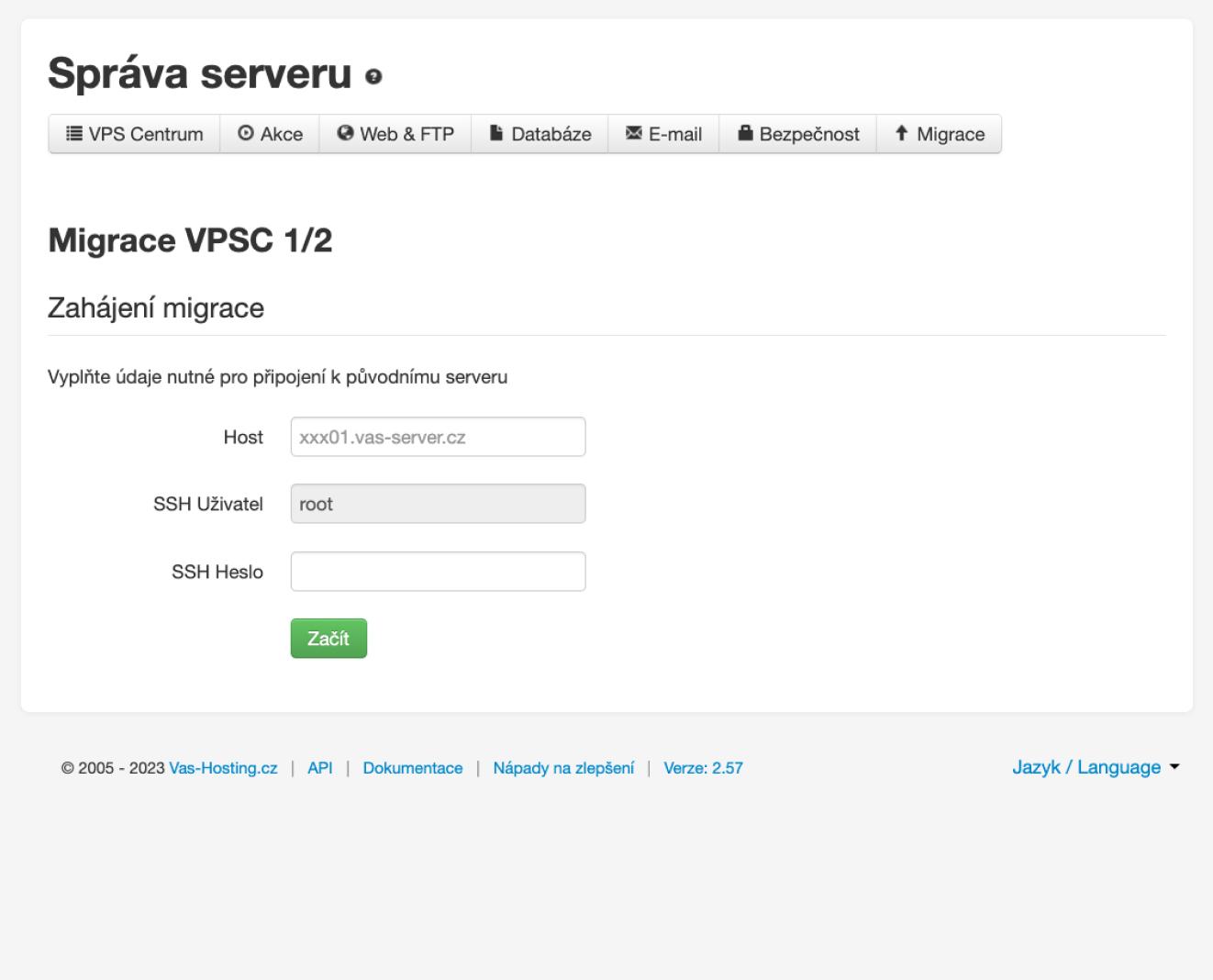Viewport: 1213px width, 980px height.
Task: Click the globe icon on Web & FTP tab
Action: [x=344, y=133]
